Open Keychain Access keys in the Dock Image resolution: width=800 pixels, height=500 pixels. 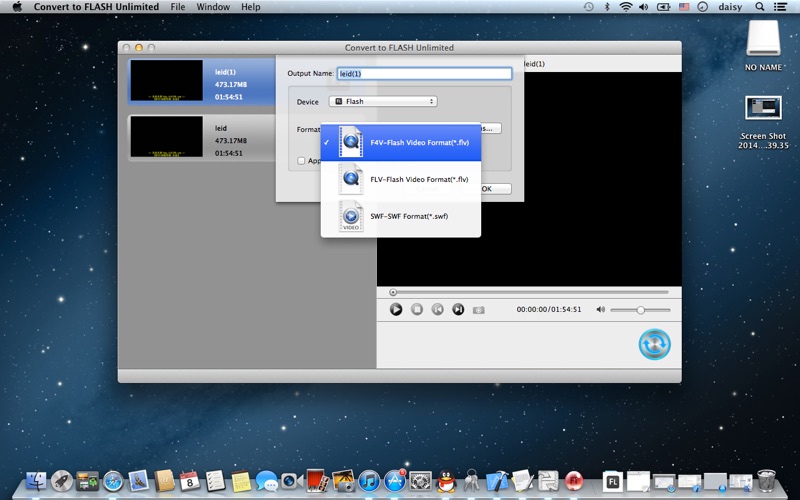pos(471,481)
